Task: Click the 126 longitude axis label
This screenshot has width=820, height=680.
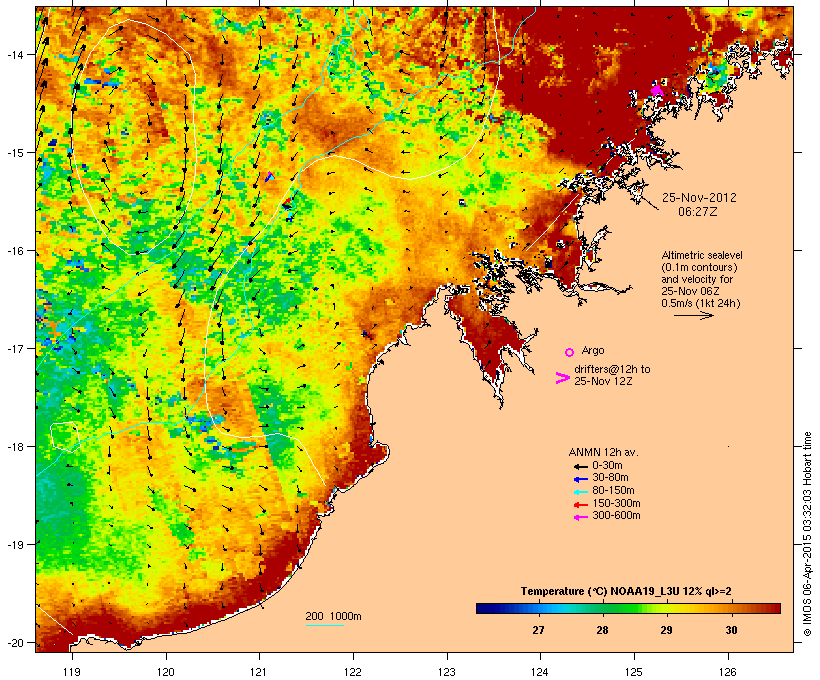Action: pos(727,672)
